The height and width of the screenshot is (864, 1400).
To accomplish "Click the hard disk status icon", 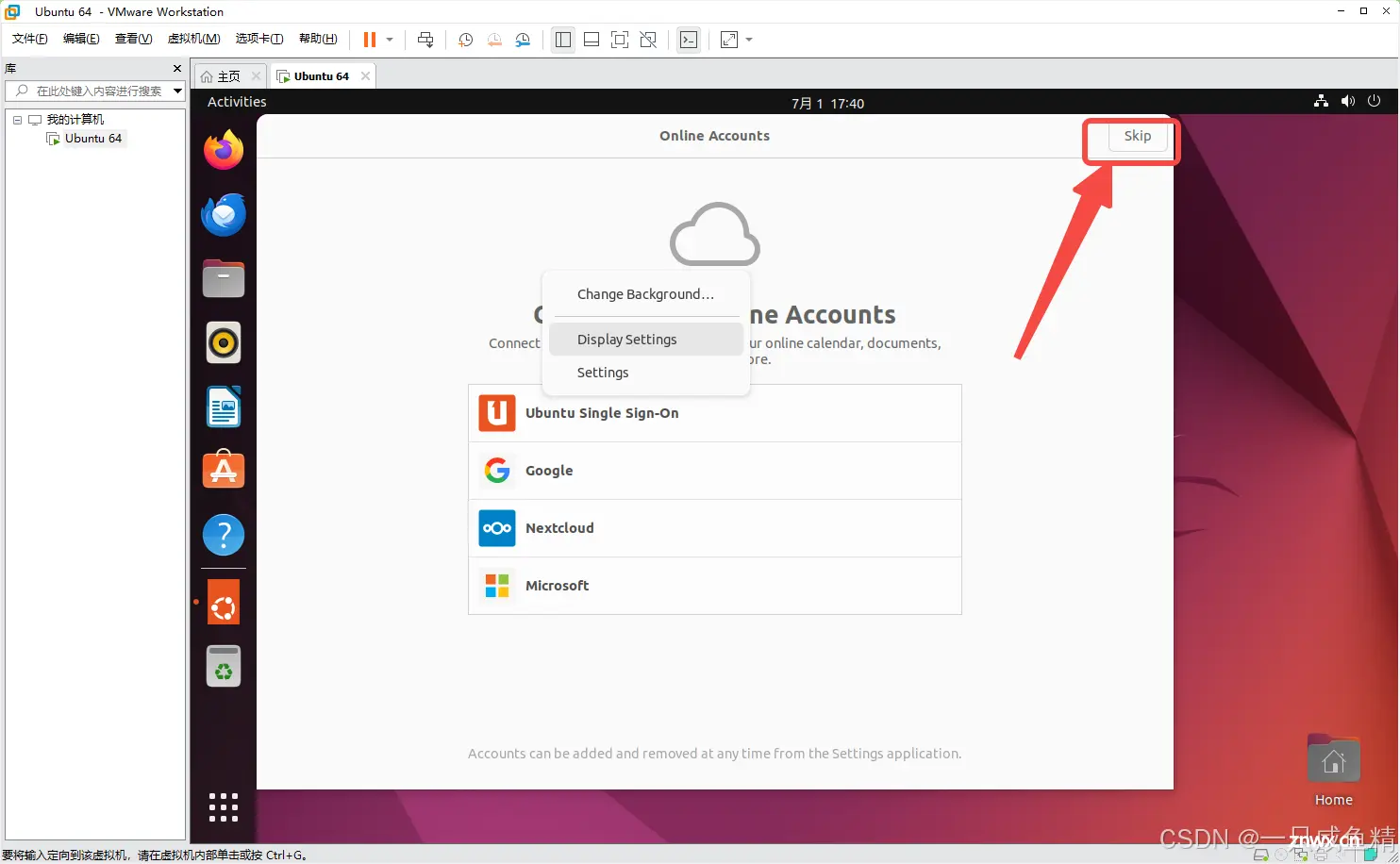I will pos(1260,855).
